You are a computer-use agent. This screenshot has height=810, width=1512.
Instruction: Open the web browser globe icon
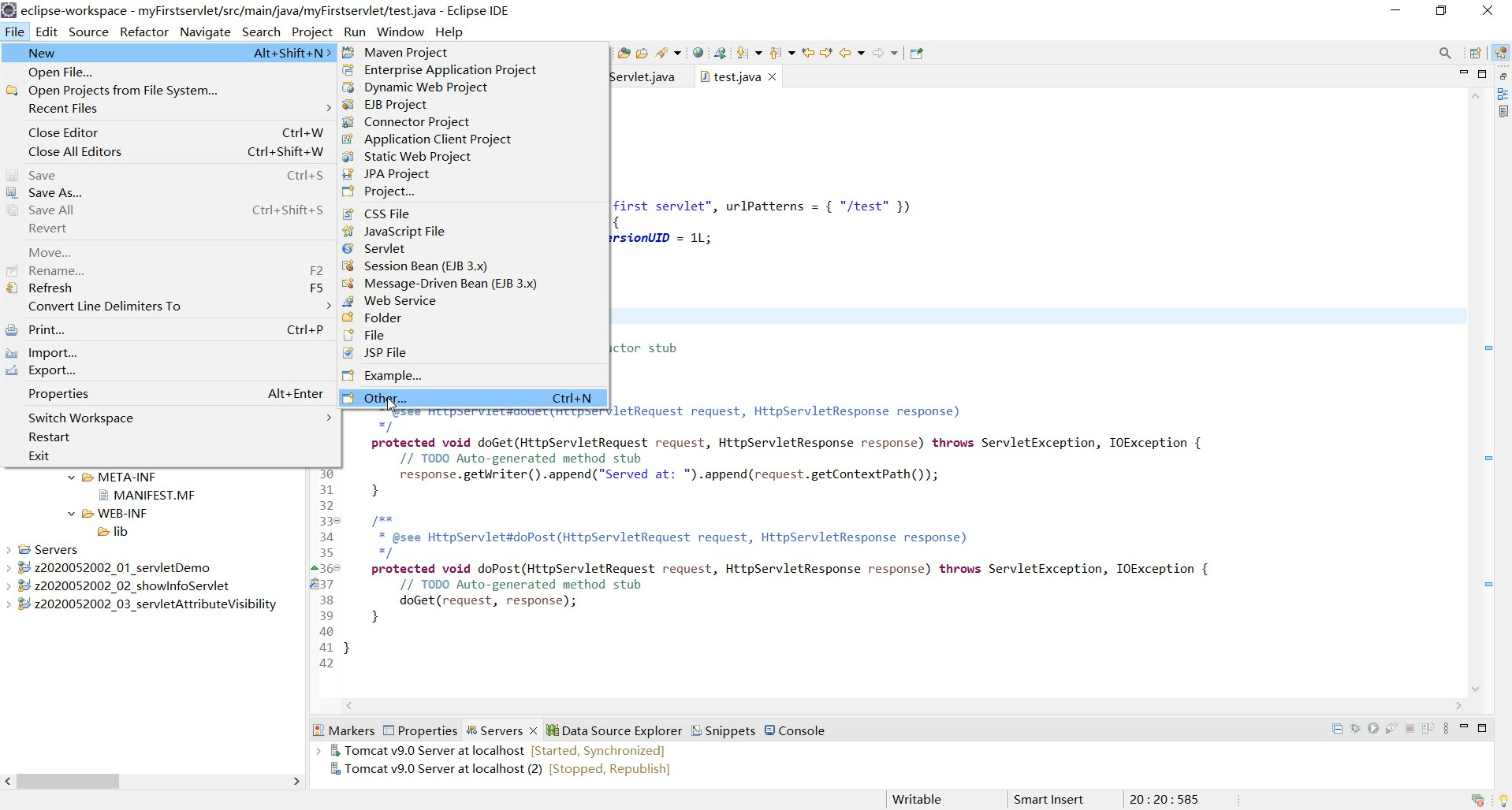click(698, 53)
